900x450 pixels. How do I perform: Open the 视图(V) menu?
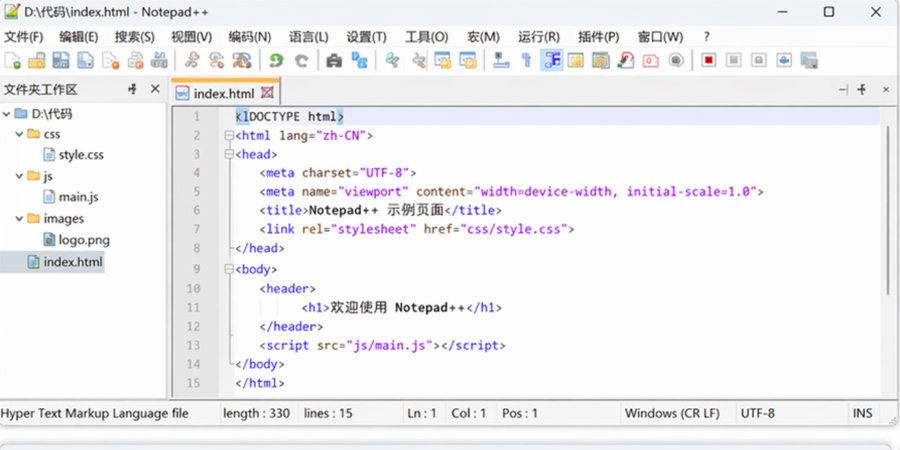click(x=191, y=37)
